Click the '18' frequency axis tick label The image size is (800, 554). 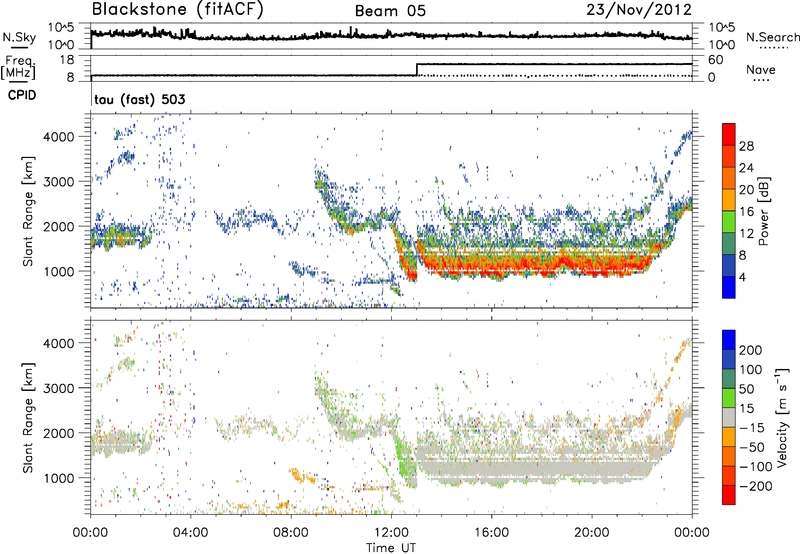point(67,60)
